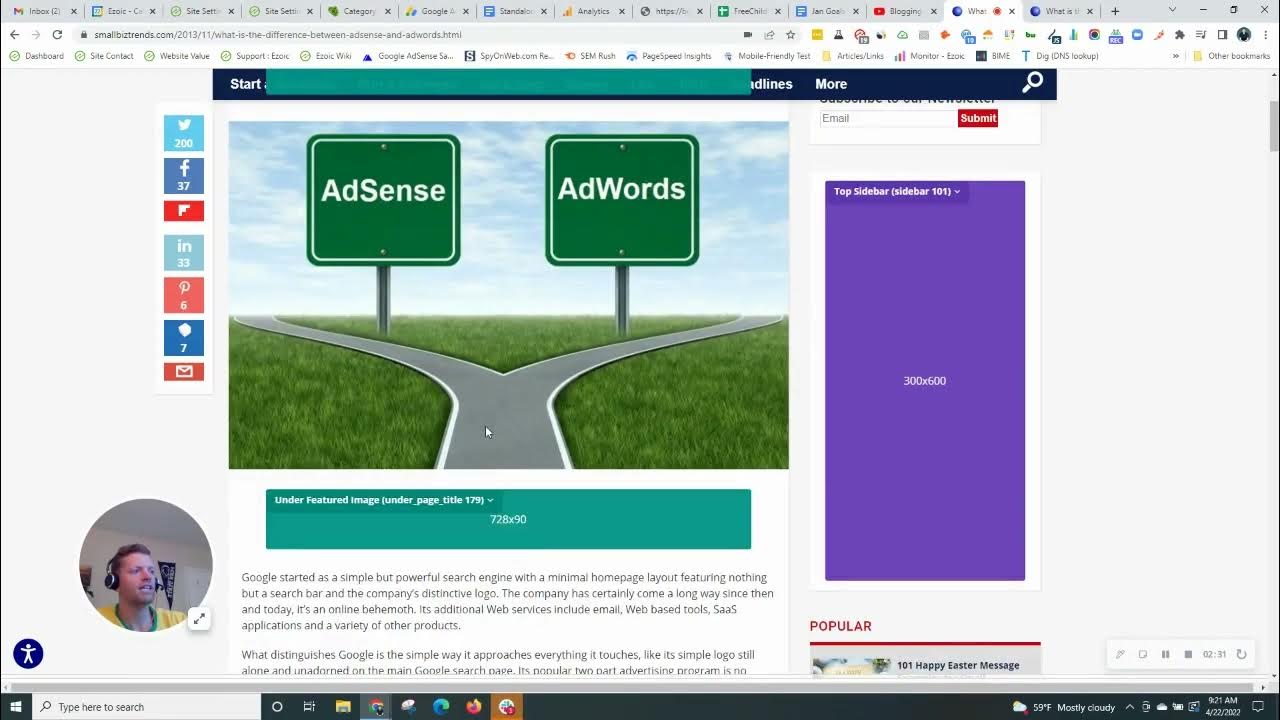
Task: Open Cortana circle on taskbar
Action: (x=277, y=707)
